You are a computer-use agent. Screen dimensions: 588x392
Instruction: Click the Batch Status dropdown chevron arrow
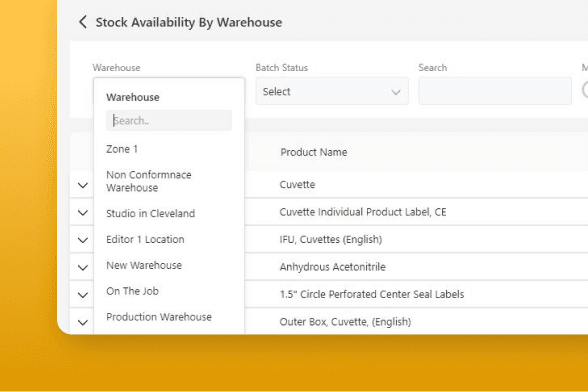coord(396,92)
